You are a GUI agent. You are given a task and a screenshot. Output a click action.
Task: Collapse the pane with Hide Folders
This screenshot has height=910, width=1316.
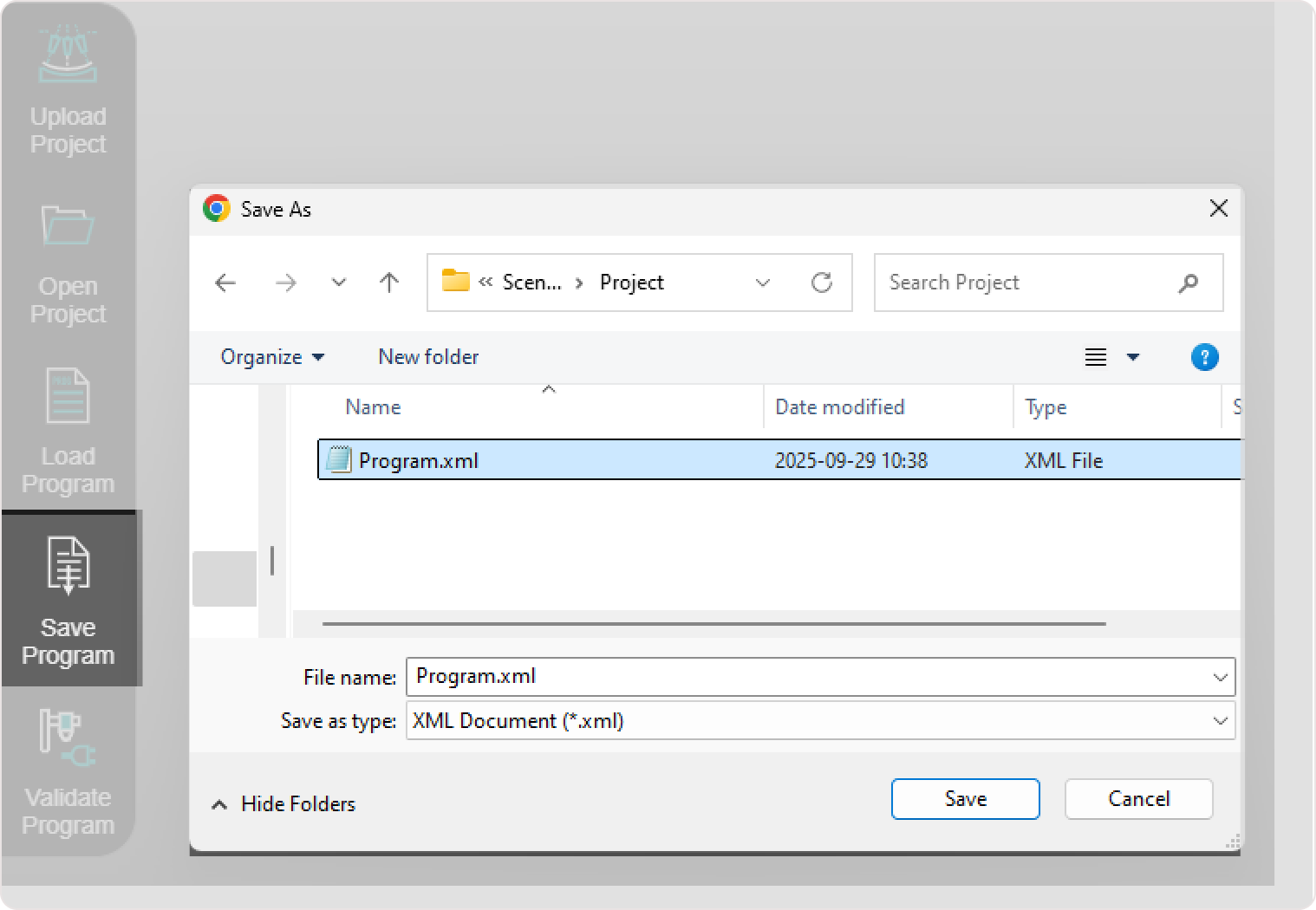click(x=283, y=804)
